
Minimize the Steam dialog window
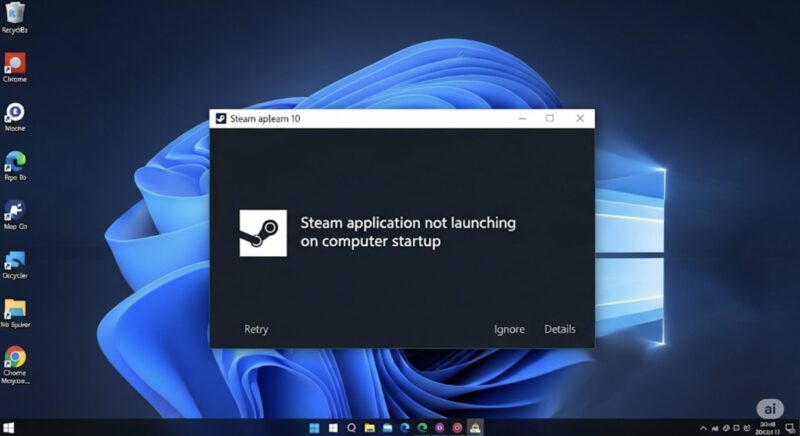tap(522, 118)
